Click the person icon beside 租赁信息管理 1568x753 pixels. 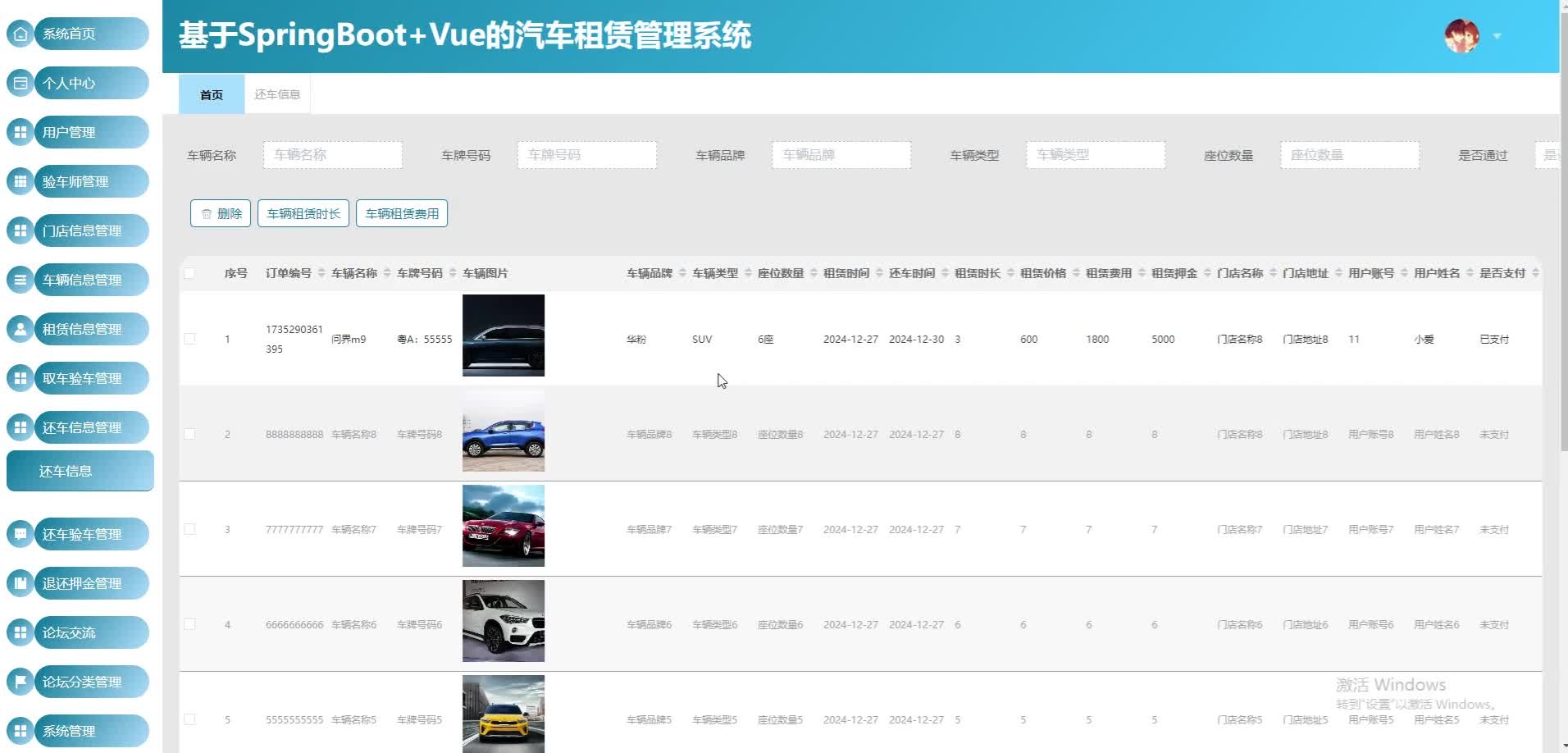tap(21, 329)
